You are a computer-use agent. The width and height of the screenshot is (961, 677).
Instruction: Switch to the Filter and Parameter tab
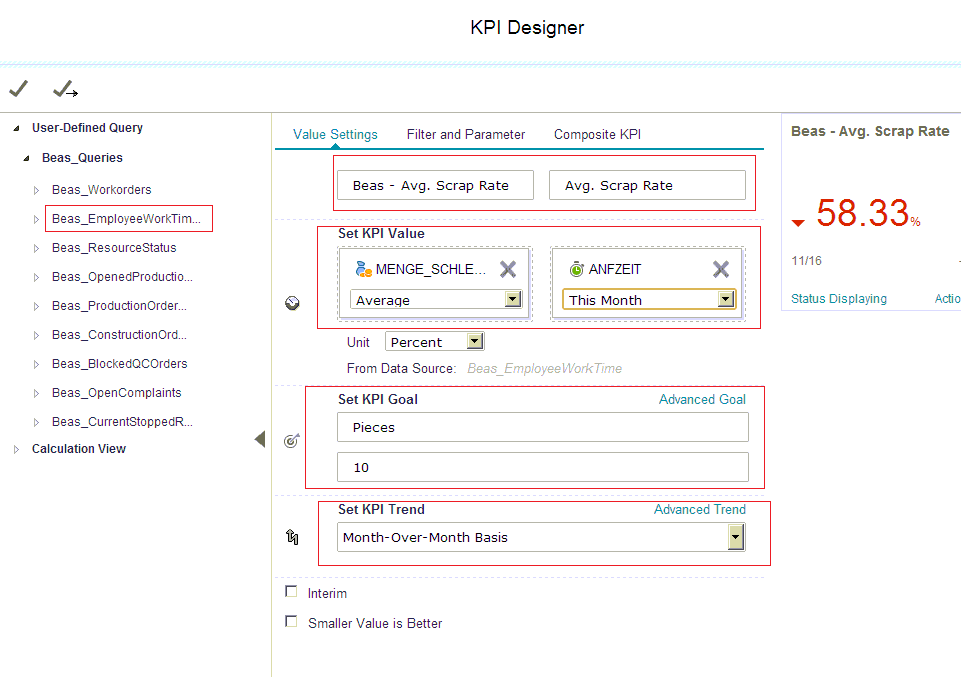(x=466, y=134)
